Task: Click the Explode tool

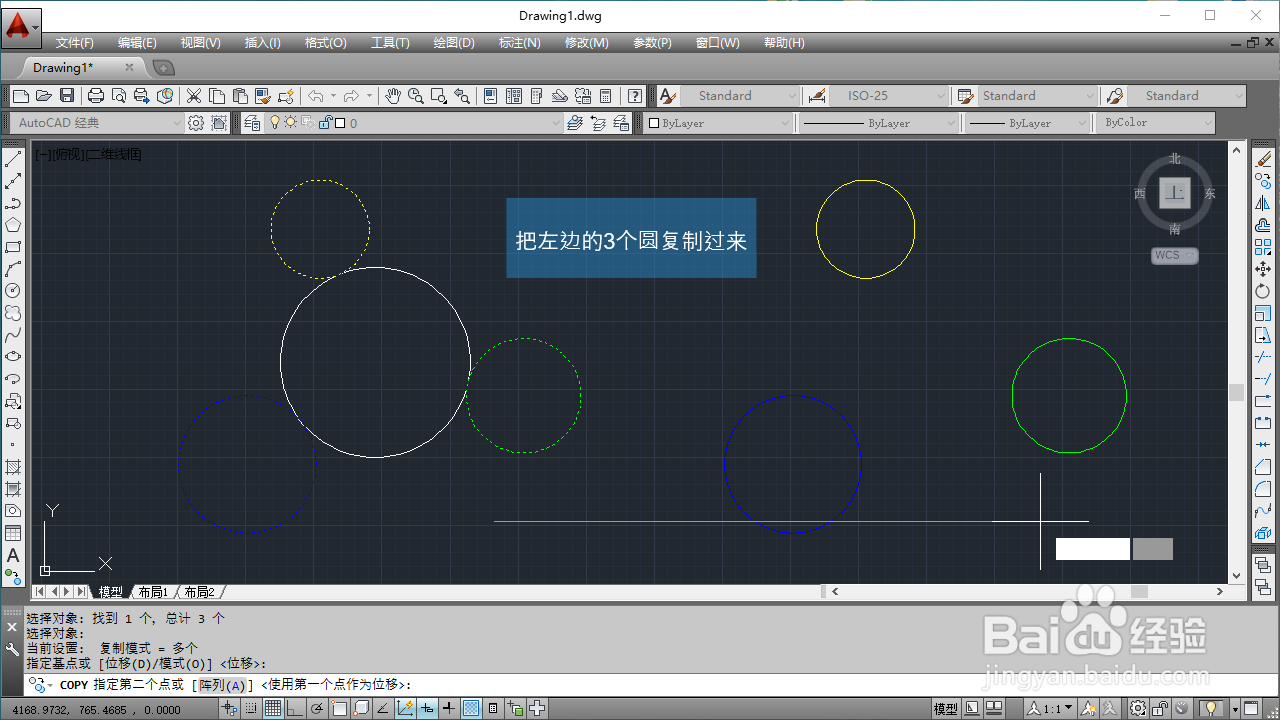Action: pyautogui.click(x=1263, y=533)
